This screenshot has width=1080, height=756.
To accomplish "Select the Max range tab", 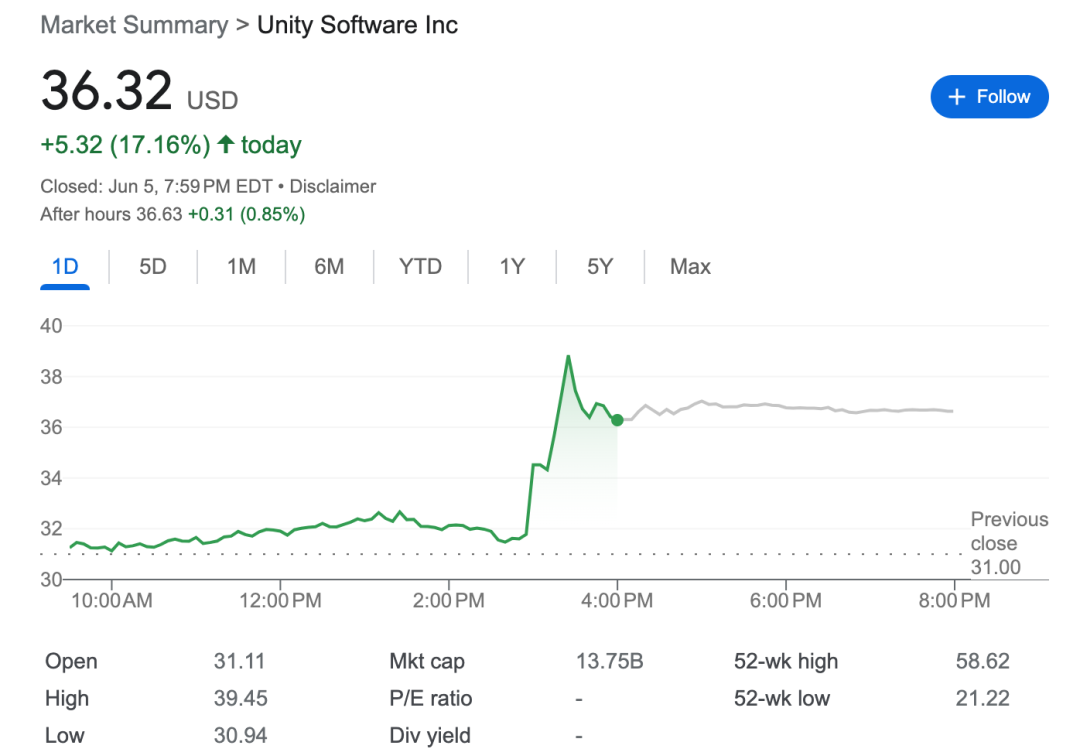I will [690, 267].
